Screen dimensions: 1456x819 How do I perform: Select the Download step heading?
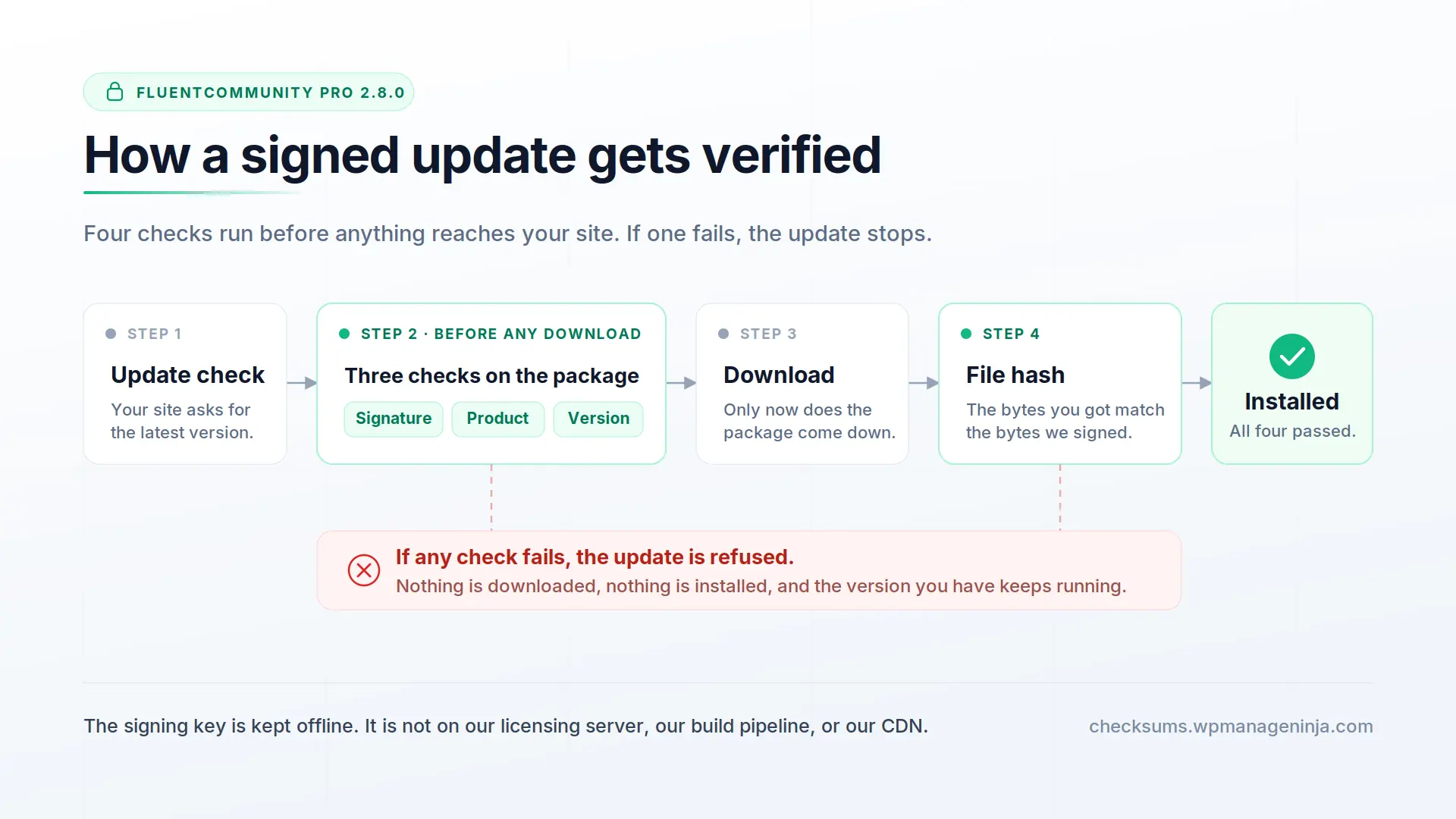pyautogui.click(x=779, y=375)
